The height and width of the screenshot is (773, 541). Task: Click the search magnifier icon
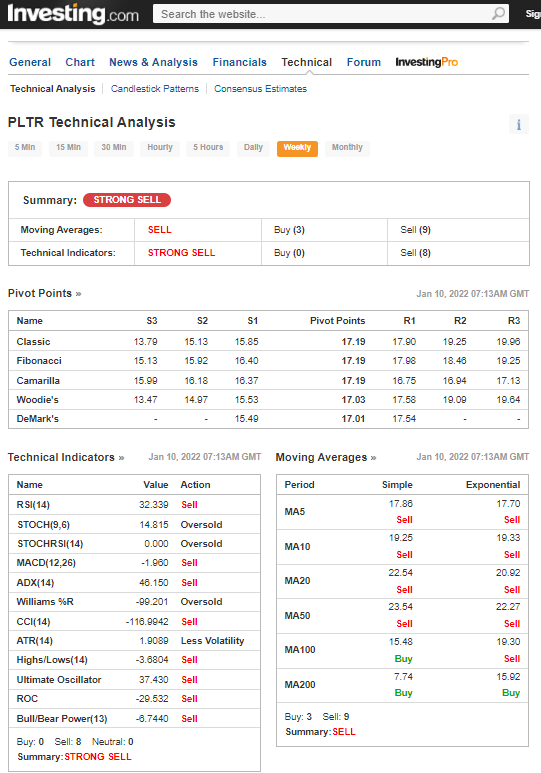[x=499, y=13]
